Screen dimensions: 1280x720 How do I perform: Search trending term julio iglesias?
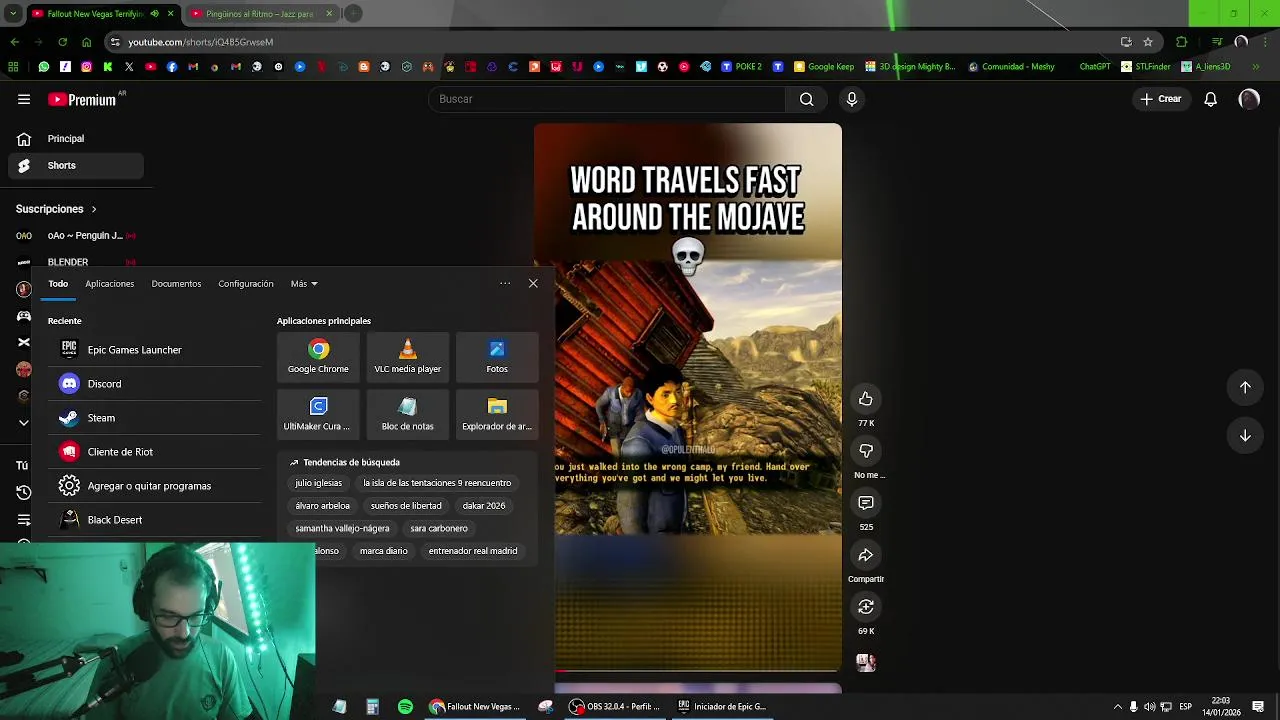coord(318,483)
